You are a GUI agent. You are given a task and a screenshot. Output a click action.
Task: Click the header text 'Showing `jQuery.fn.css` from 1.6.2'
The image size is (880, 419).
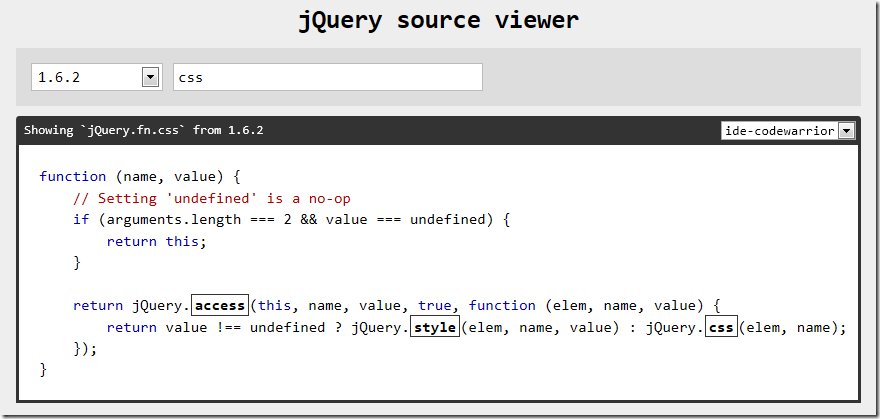pyautogui.click(x=144, y=131)
